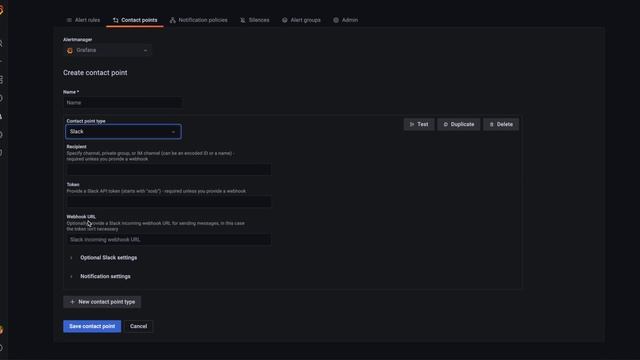
Task: Select the Contact points tab
Action: click(135, 20)
